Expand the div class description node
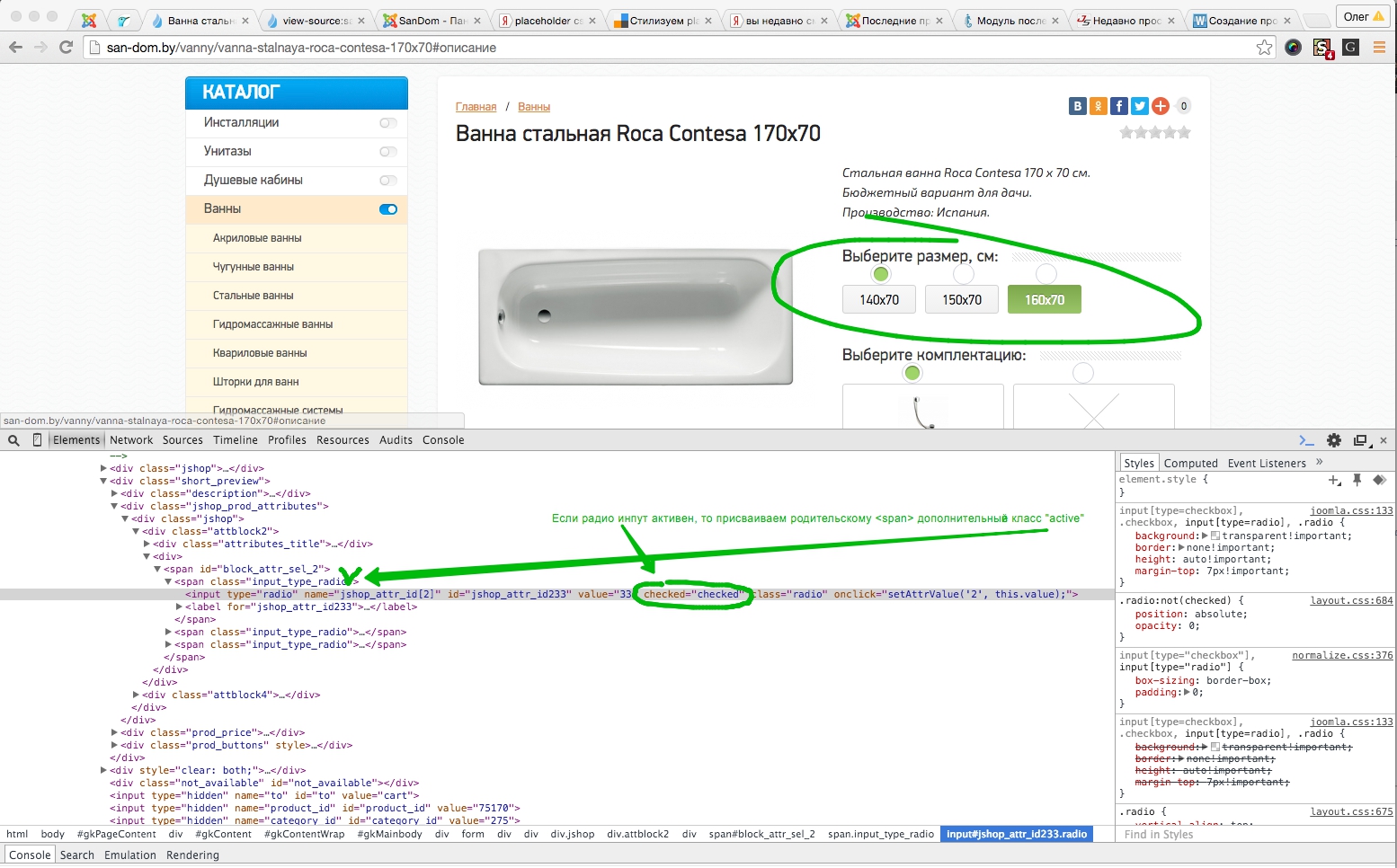1397x868 pixels. pyautogui.click(x=114, y=493)
